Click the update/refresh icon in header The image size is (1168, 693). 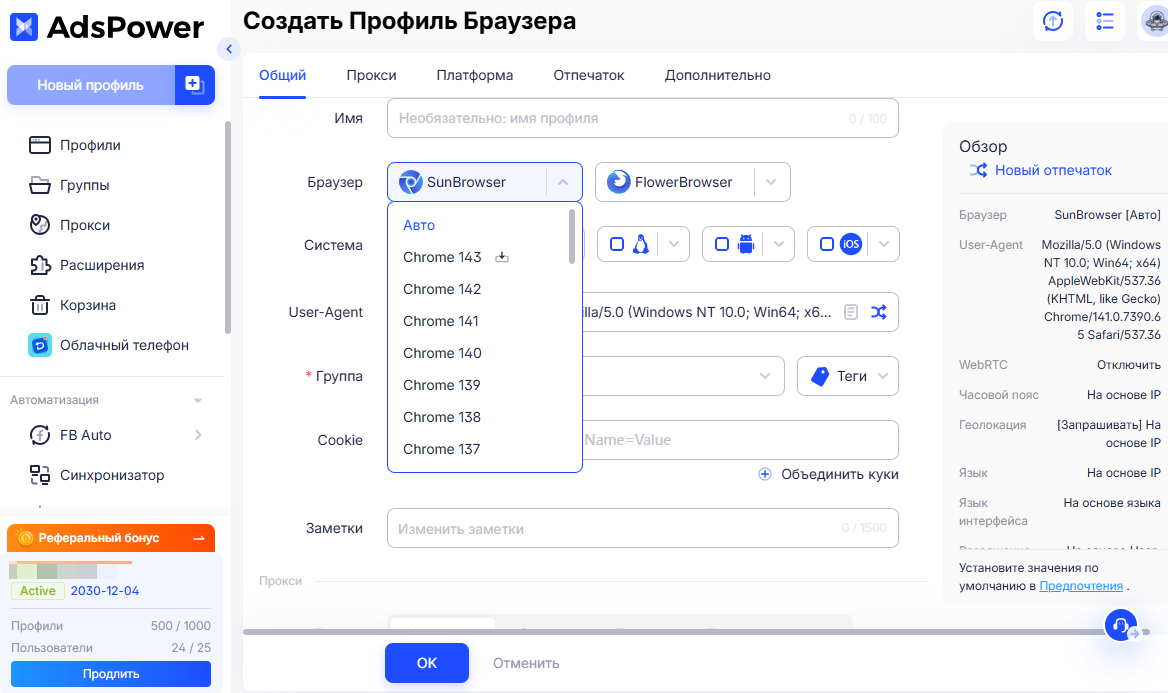(1053, 22)
